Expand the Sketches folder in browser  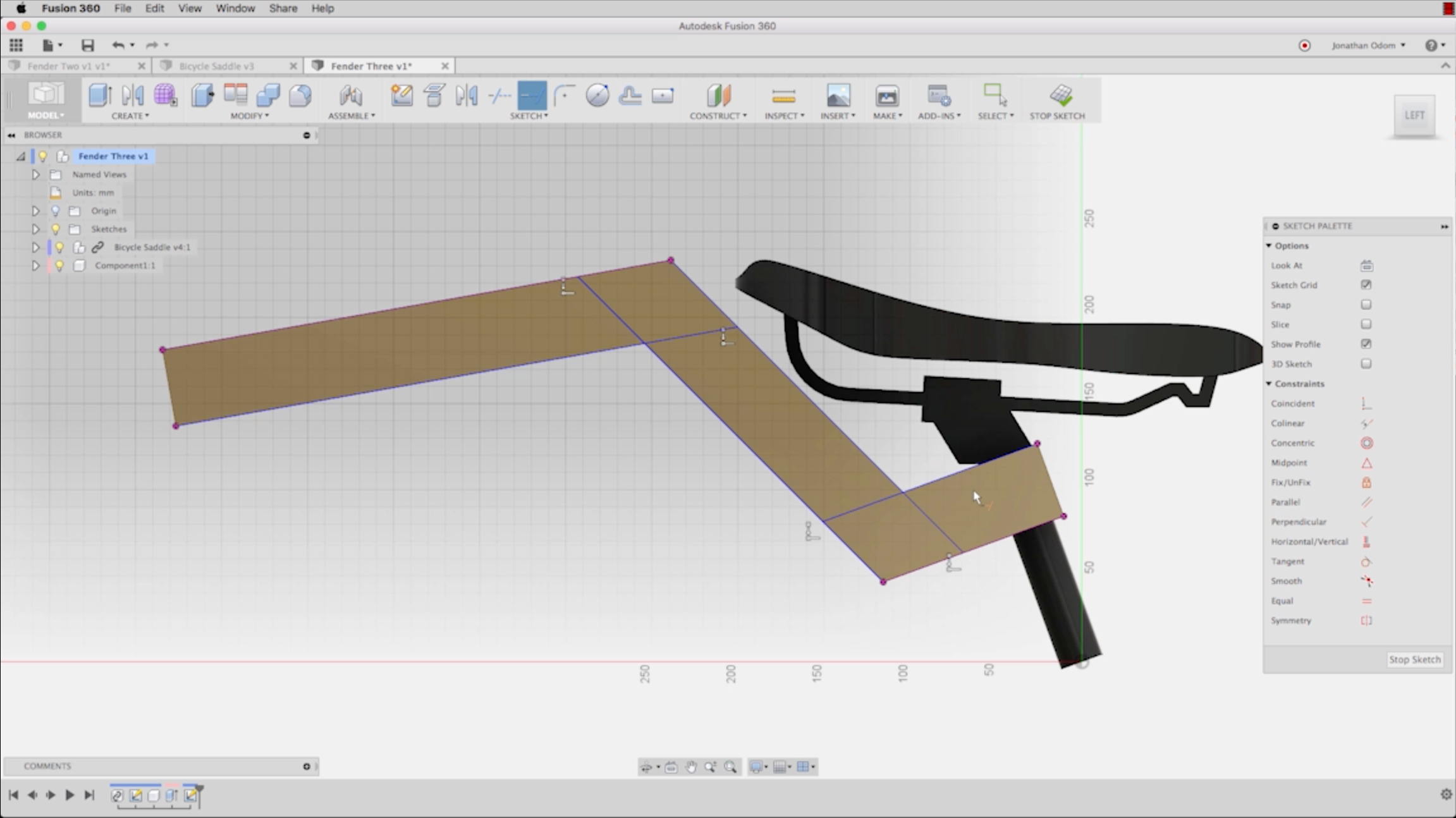click(x=35, y=229)
